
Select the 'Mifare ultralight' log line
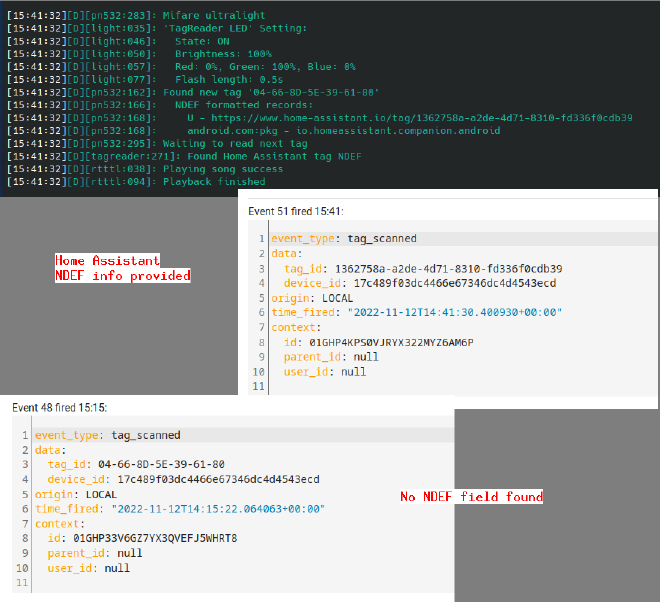pos(136,16)
